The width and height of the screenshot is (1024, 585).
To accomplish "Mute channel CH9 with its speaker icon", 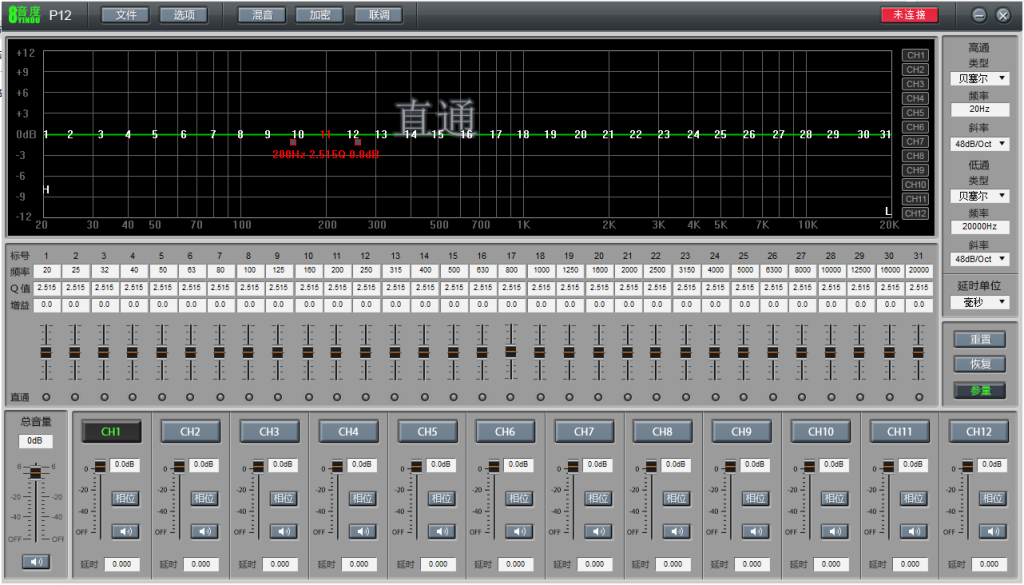I will [x=755, y=531].
